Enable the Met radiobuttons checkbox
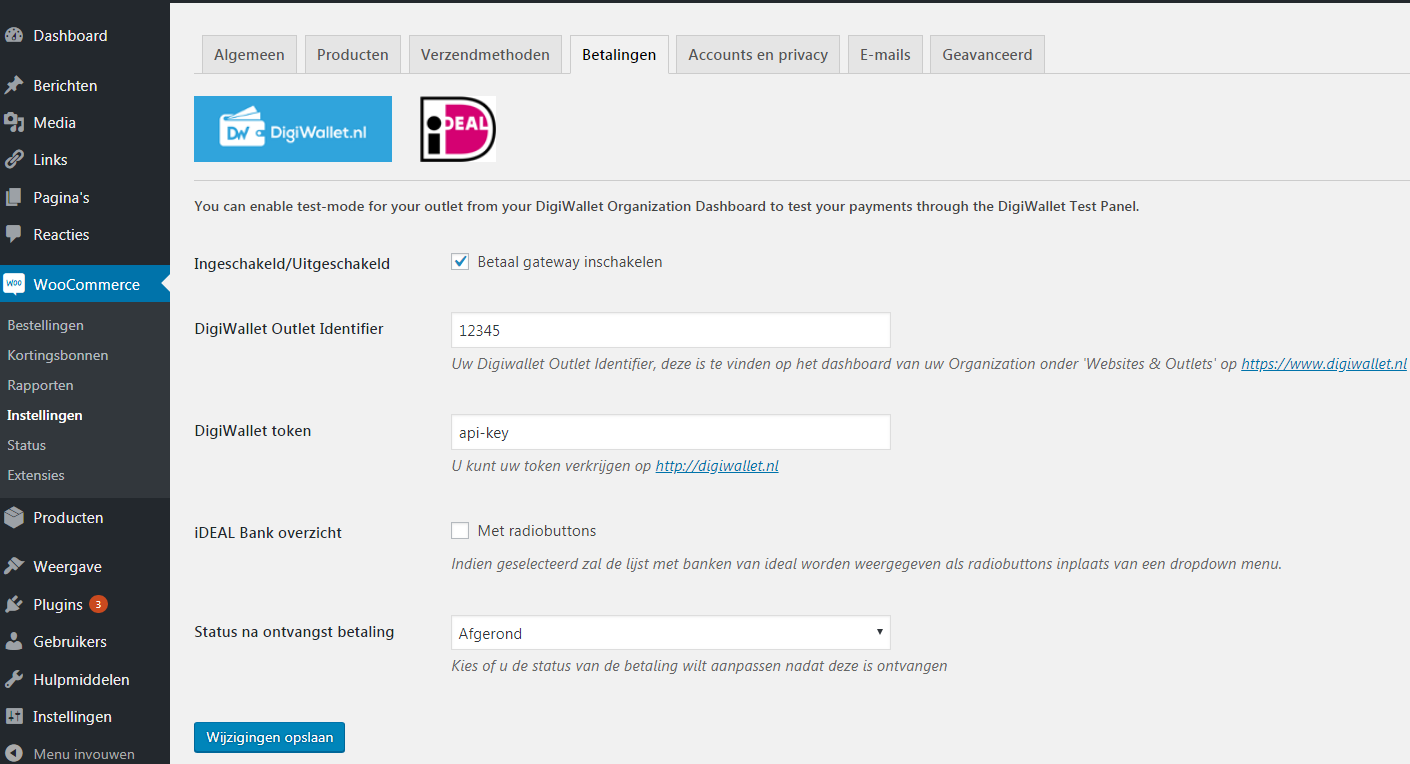This screenshot has width=1410, height=764. pyautogui.click(x=460, y=531)
